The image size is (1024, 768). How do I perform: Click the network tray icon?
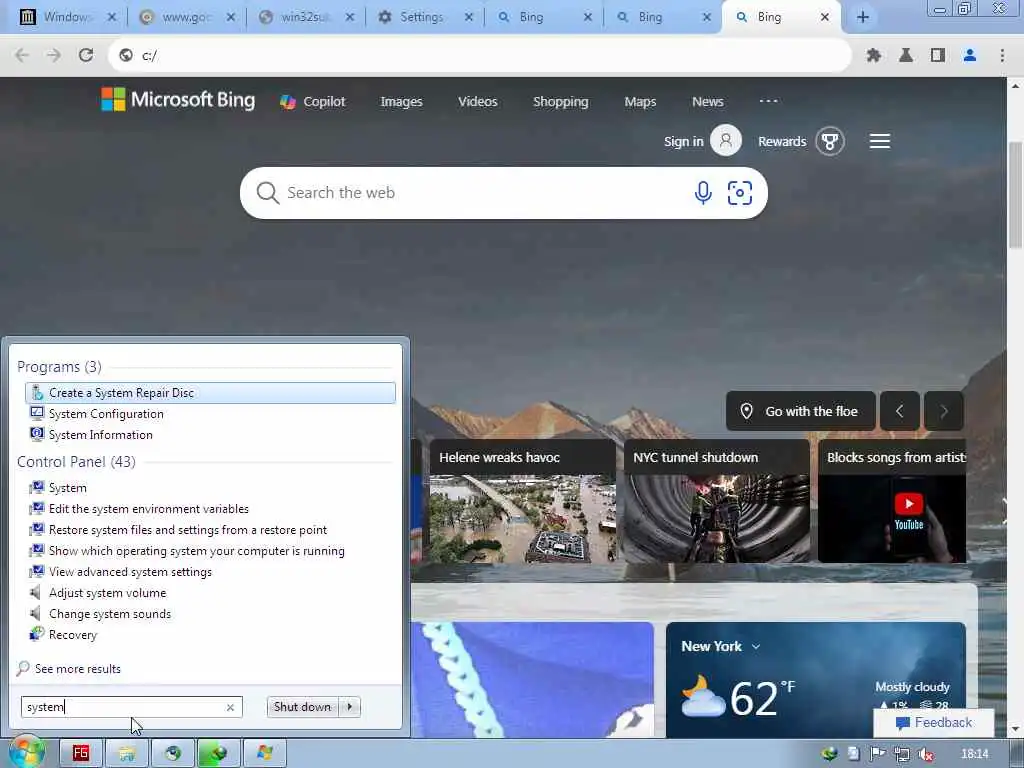[902, 754]
